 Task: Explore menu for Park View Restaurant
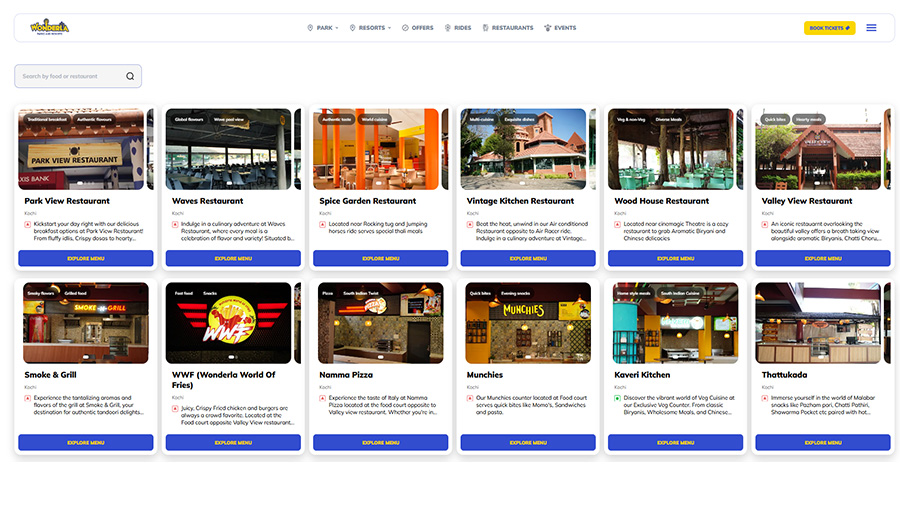(86, 258)
